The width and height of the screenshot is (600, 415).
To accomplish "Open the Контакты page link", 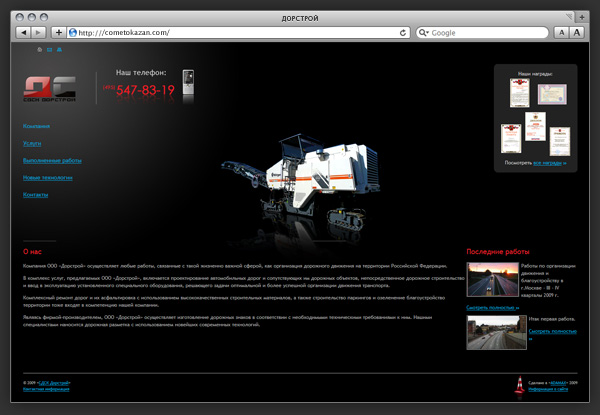I will [35, 194].
